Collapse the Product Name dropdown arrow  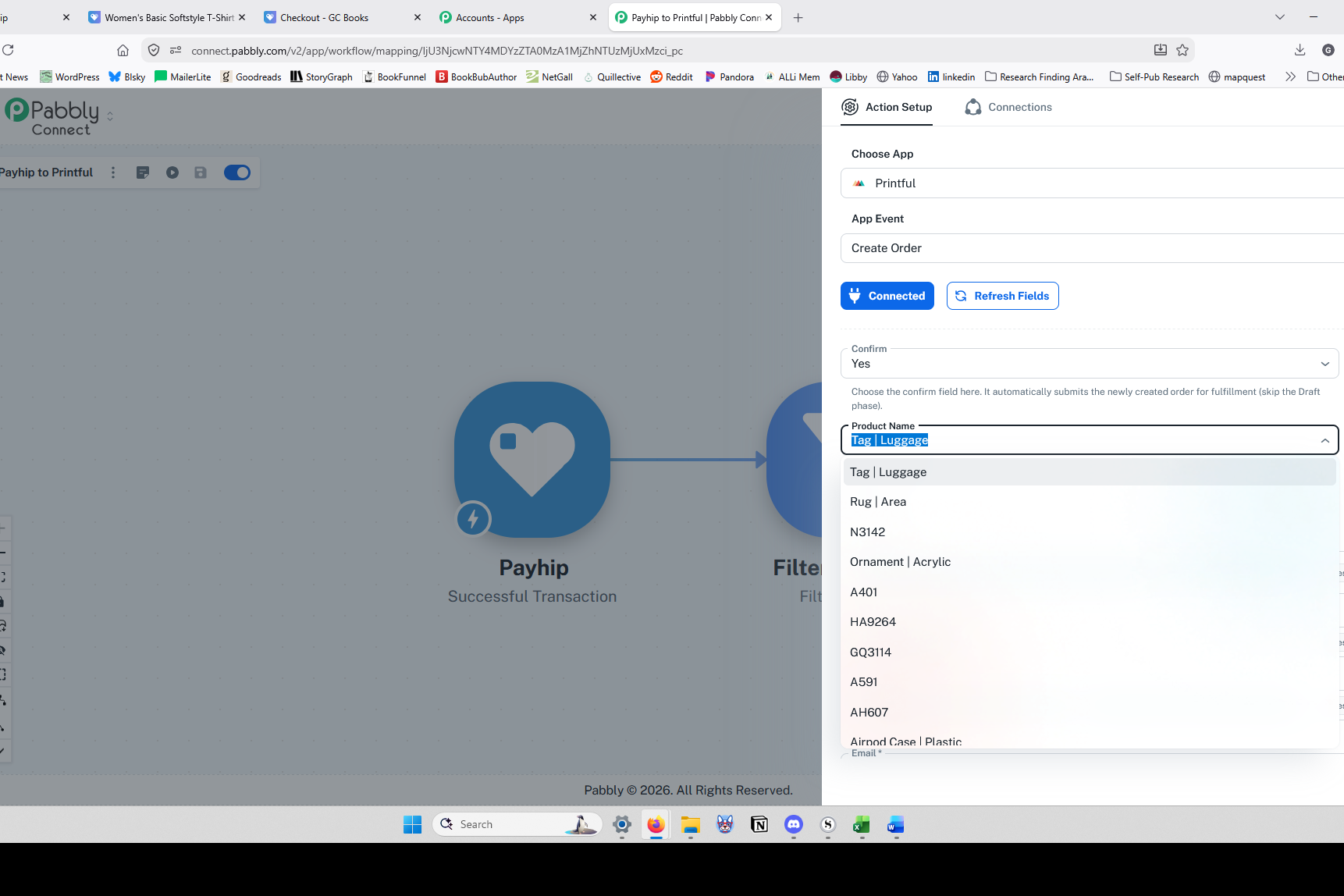click(x=1325, y=440)
